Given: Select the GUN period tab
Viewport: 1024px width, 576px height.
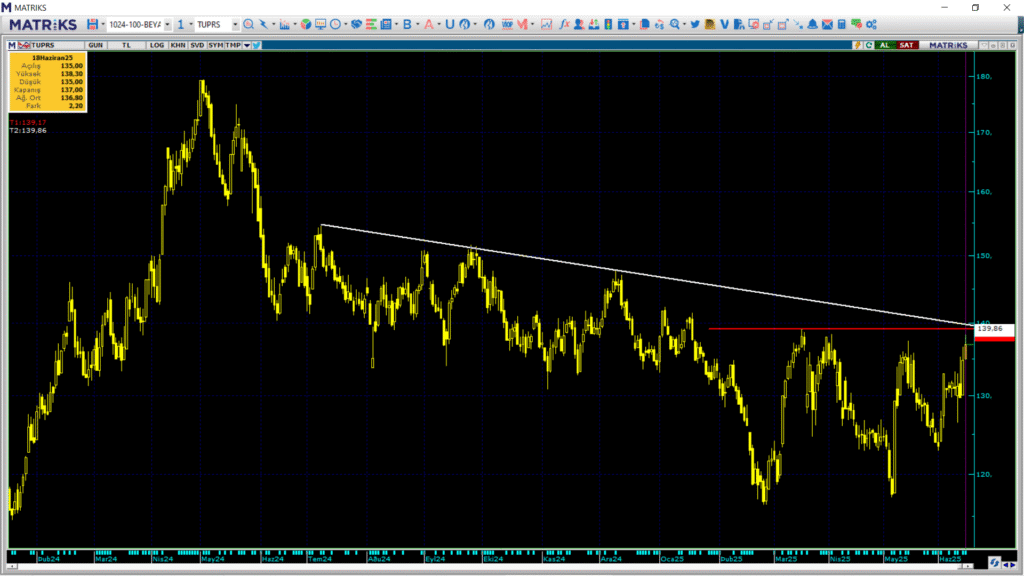Looking at the screenshot, I should pyautogui.click(x=96, y=45).
